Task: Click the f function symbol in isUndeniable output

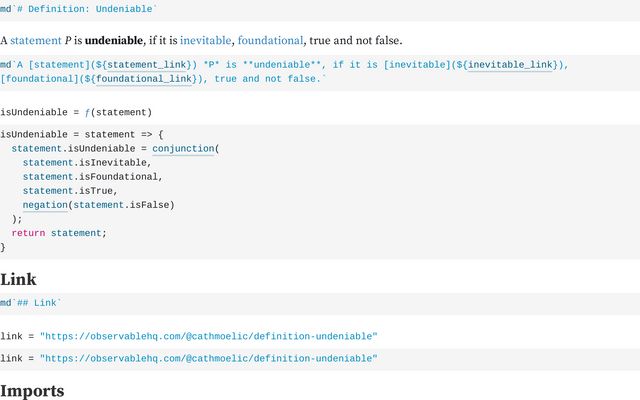Action: (87, 113)
